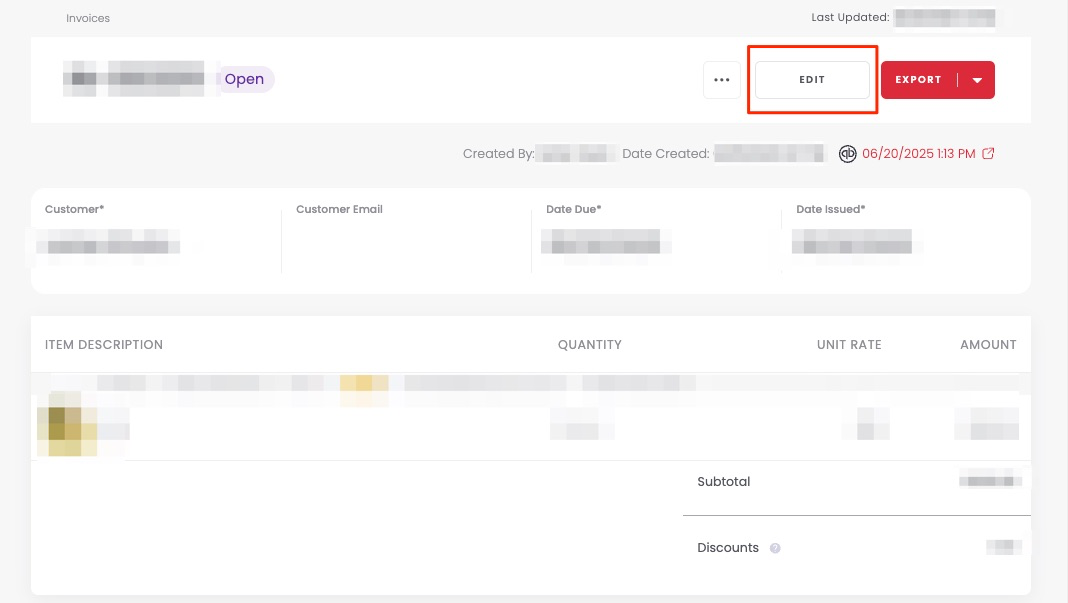Viewport: 1068px width, 603px height.
Task: Click the red EXPORT button label
Action: coord(918,80)
